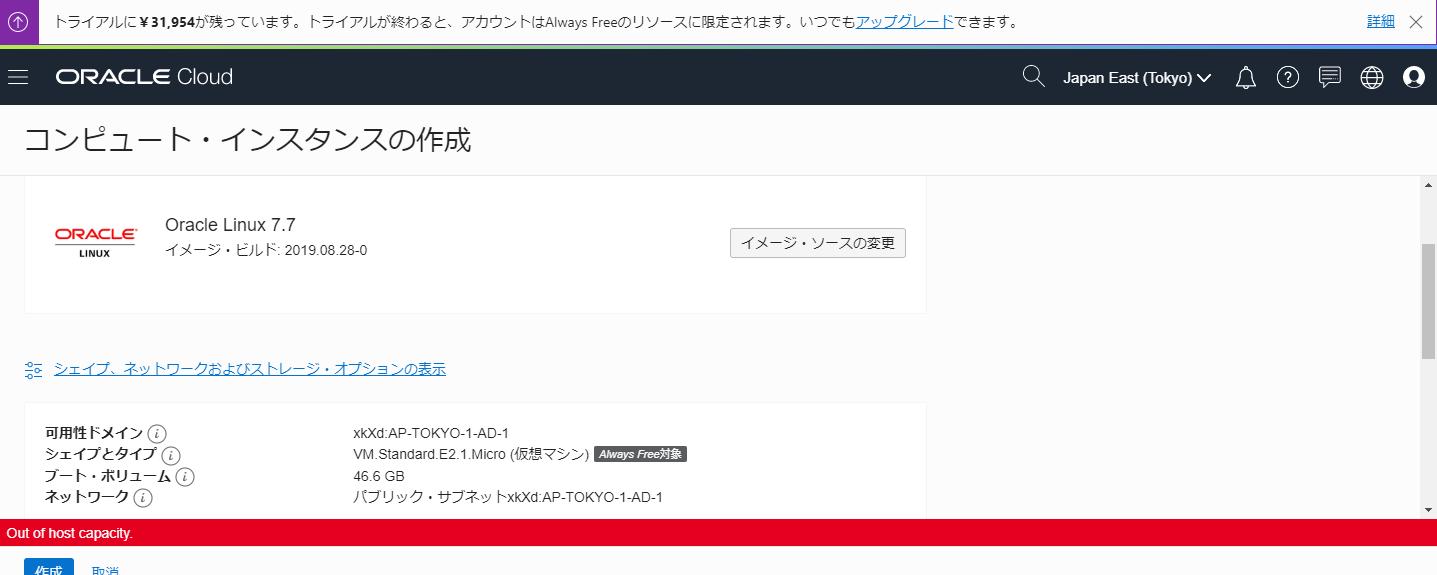
Task: Click the page vertical scrollbar thumb
Action: coord(1429,300)
